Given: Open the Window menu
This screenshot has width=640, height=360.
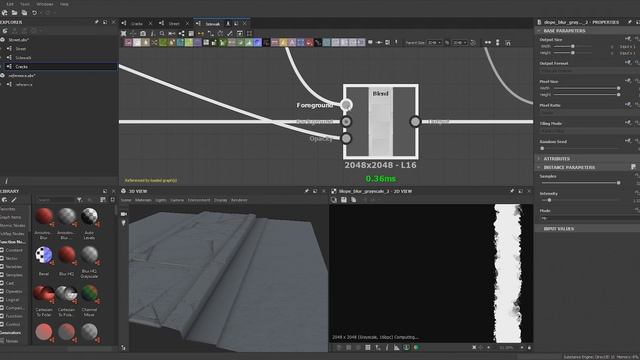Looking at the screenshot, I should click(x=45, y=4).
